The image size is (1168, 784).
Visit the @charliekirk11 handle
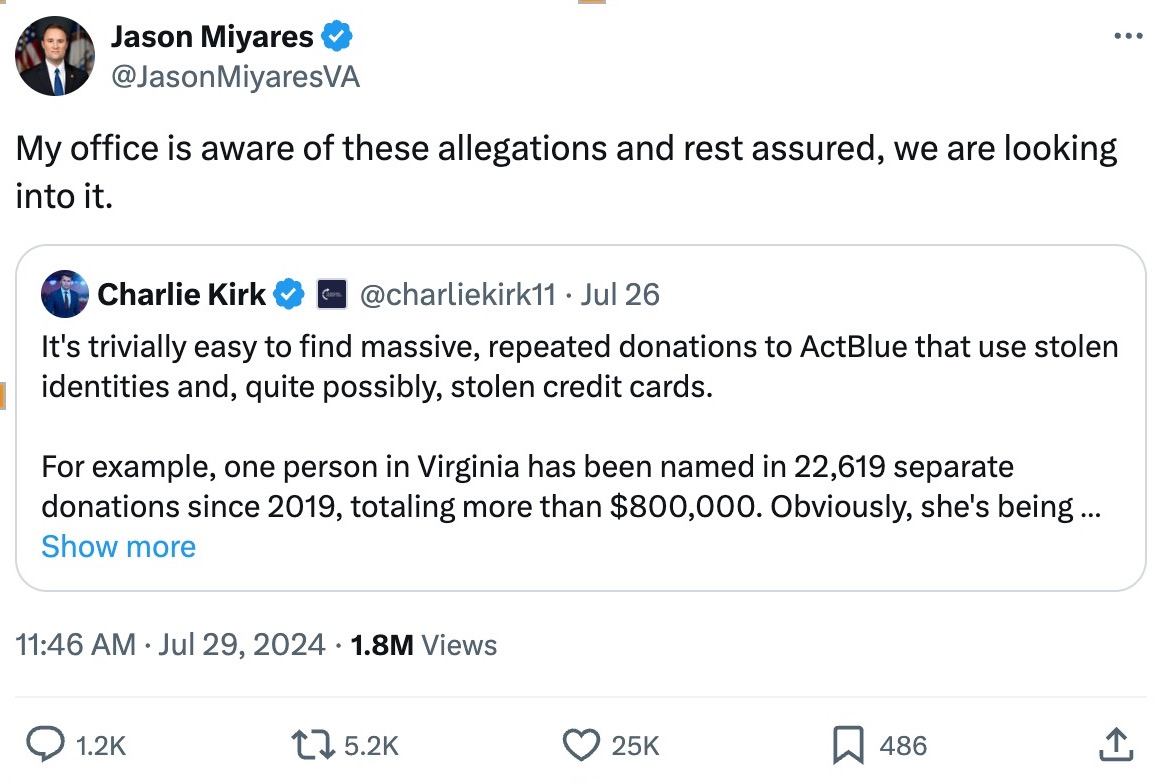[456, 294]
